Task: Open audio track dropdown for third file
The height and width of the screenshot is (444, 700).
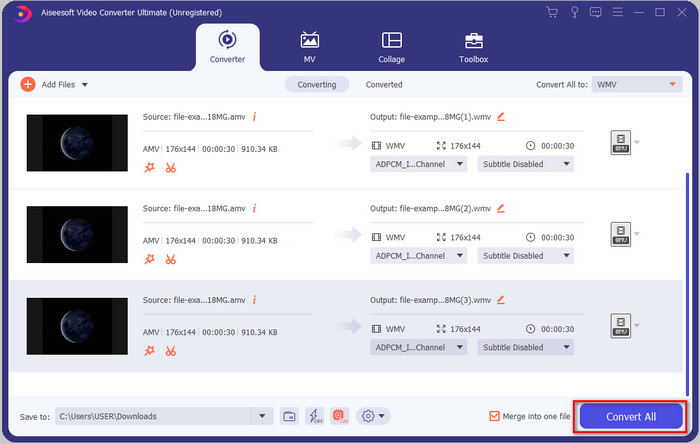Action: click(x=418, y=347)
